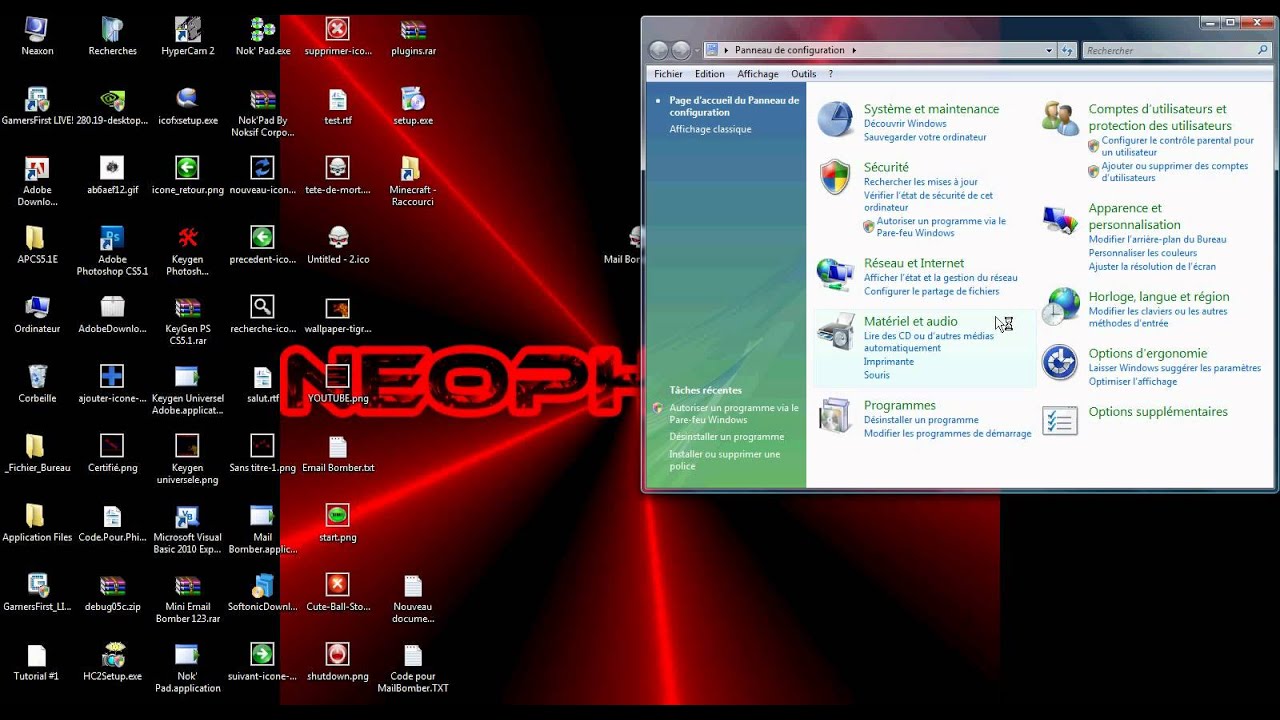Open the Affichage menu

758,74
